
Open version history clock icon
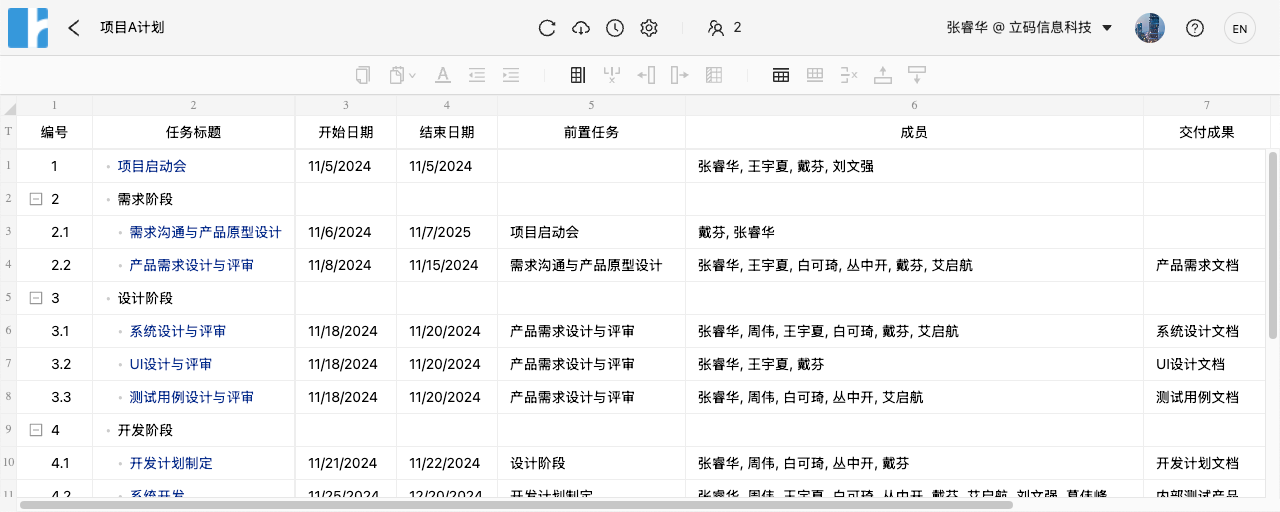click(x=615, y=28)
